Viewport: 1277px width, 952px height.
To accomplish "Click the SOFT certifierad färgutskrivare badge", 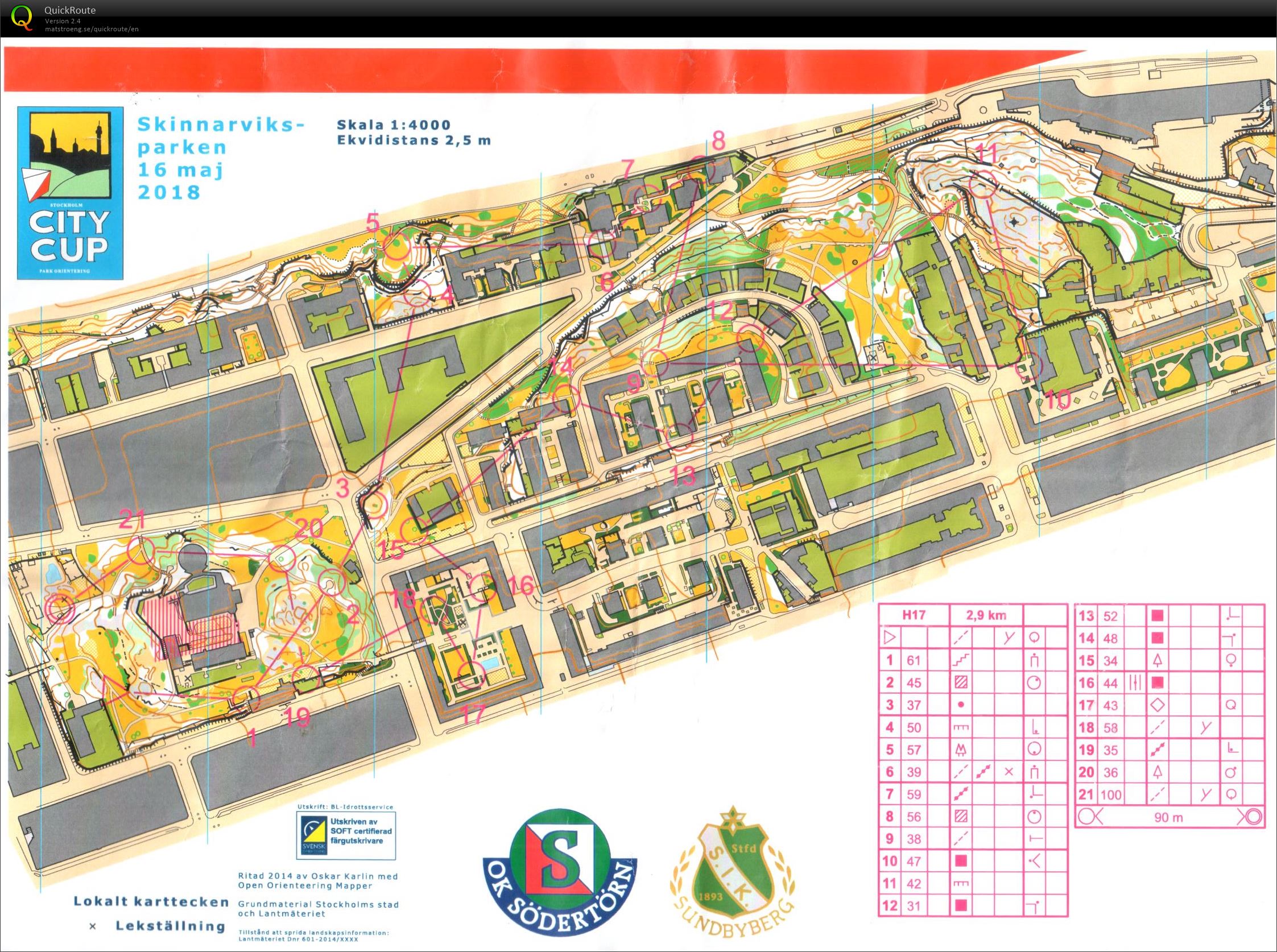I will tap(346, 836).
